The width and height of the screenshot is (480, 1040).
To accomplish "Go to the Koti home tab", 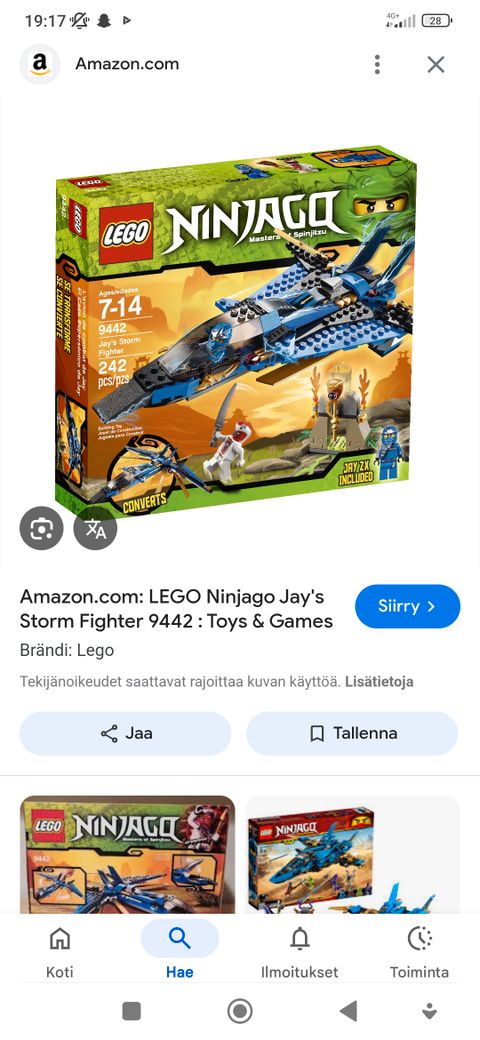I will tap(60, 952).
